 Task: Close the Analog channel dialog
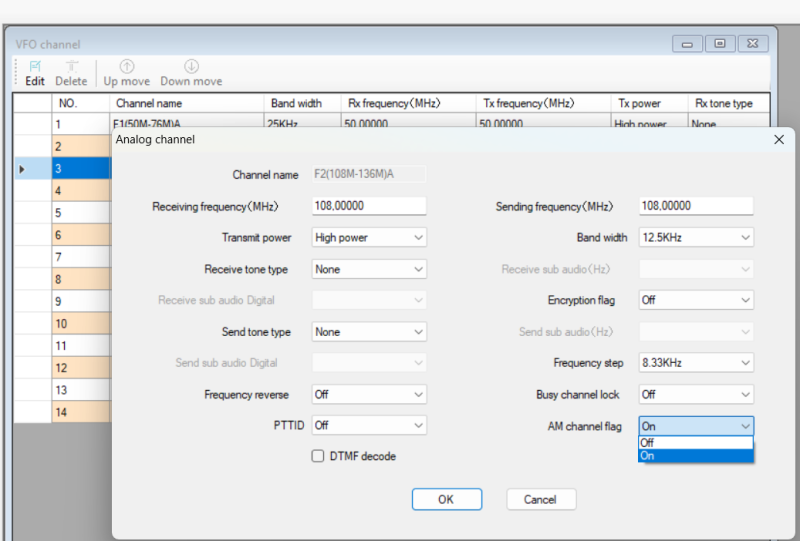[x=779, y=139]
